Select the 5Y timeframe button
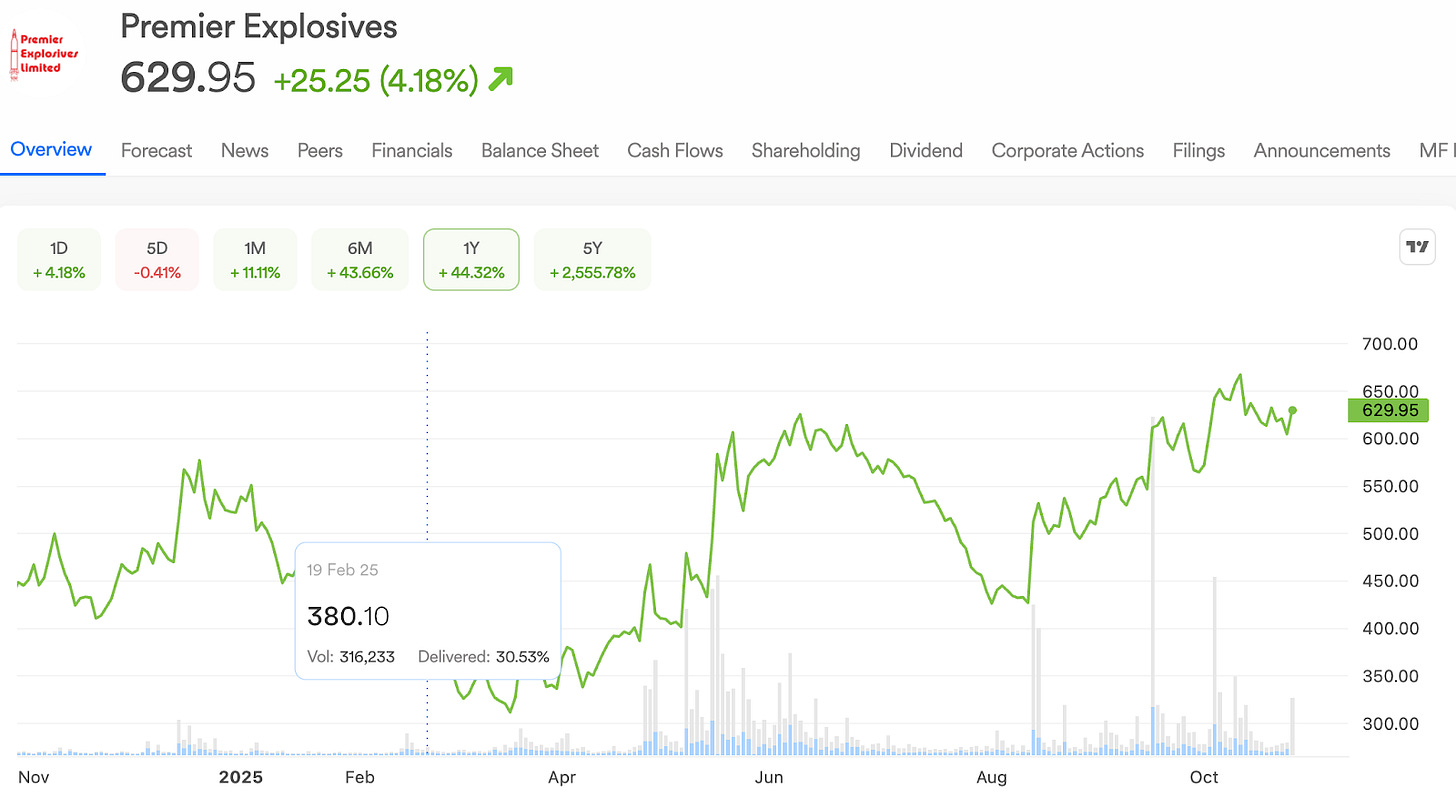This screenshot has width=1456, height=808. 592,260
